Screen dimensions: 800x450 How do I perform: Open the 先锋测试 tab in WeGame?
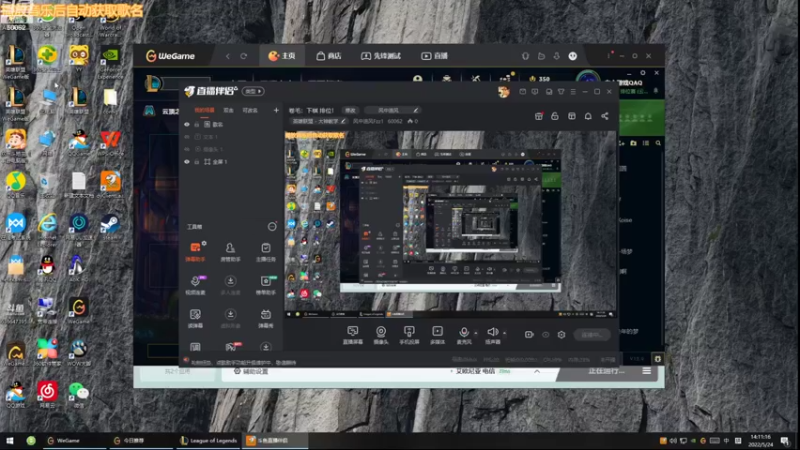[x=381, y=56]
